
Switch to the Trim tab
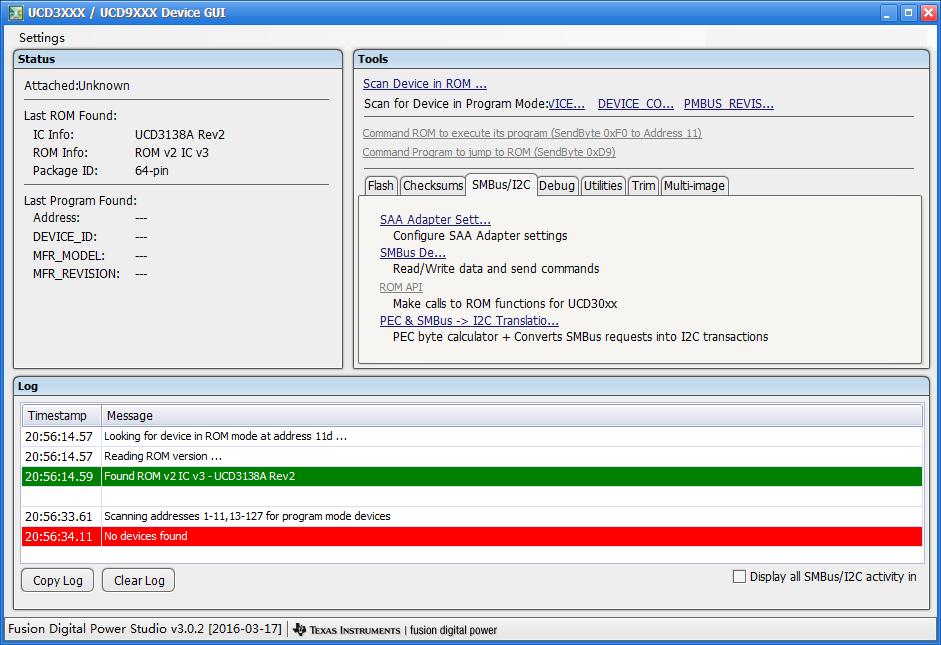(643, 186)
